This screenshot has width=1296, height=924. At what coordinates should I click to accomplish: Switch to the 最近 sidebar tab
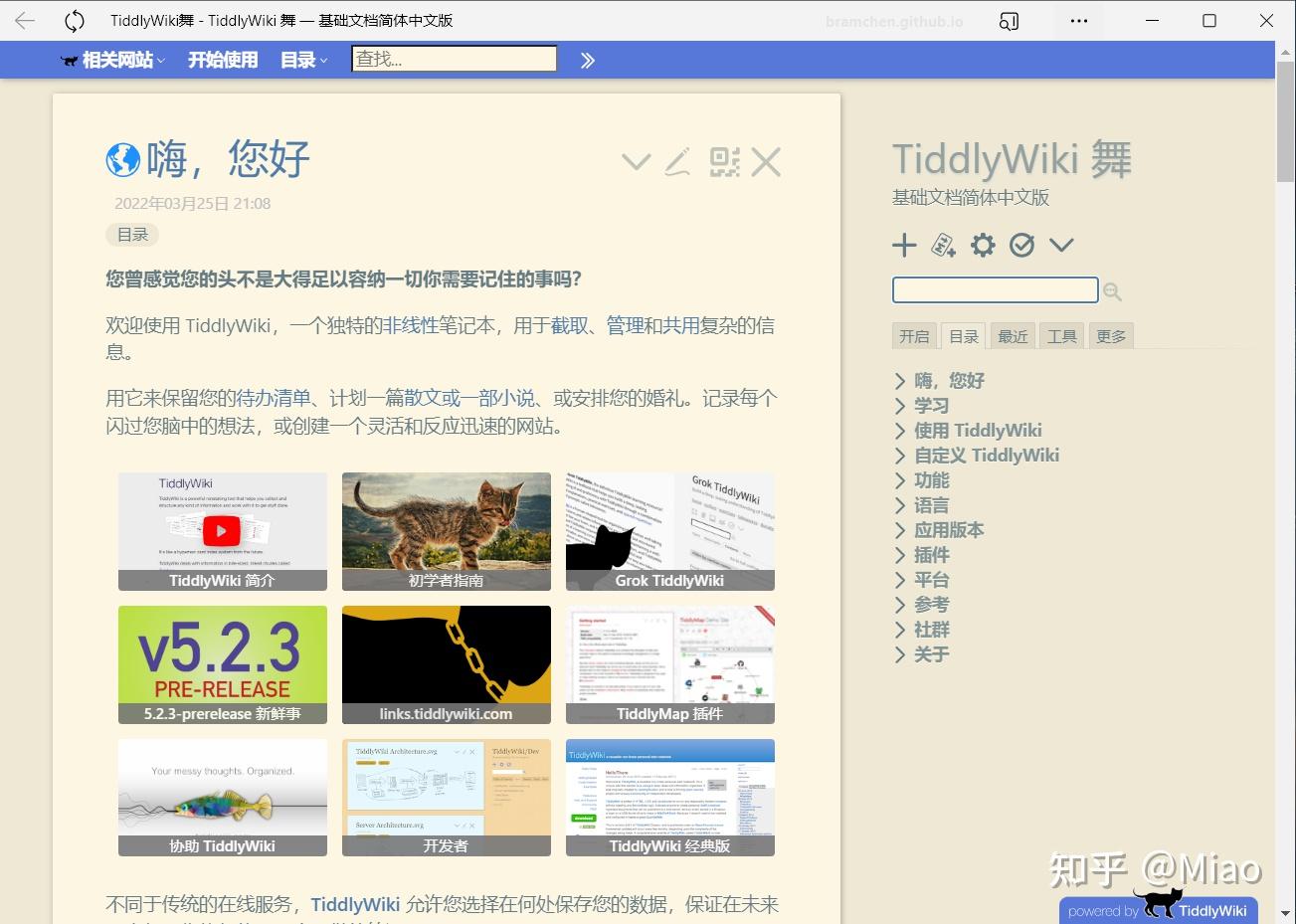(x=1012, y=335)
